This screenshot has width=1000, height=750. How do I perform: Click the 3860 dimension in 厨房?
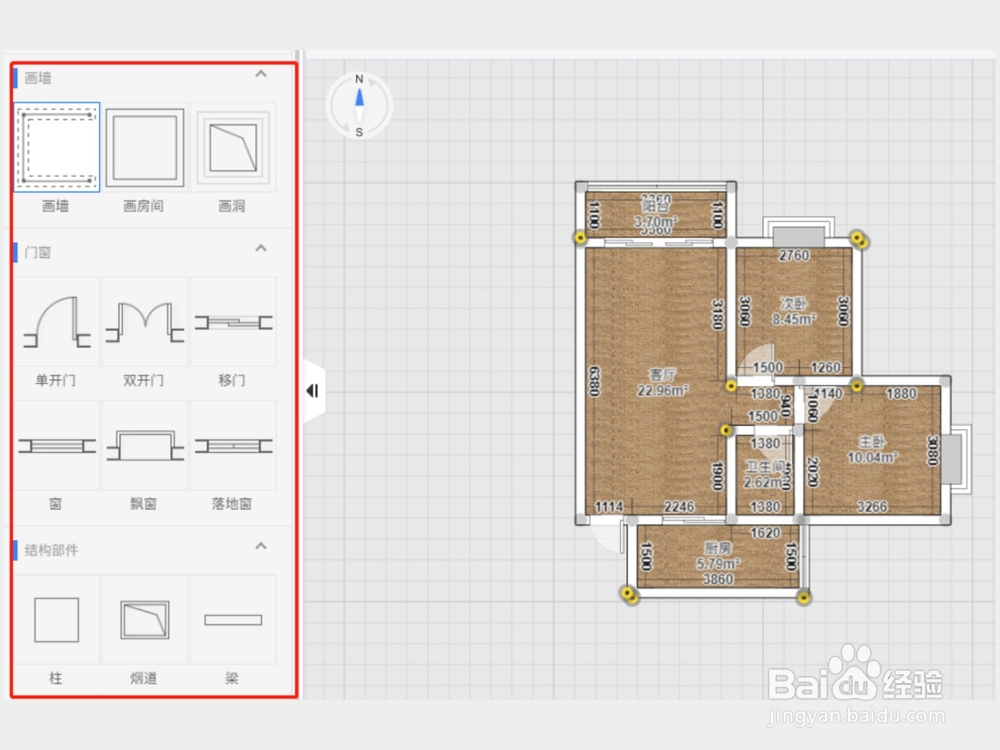[718, 579]
